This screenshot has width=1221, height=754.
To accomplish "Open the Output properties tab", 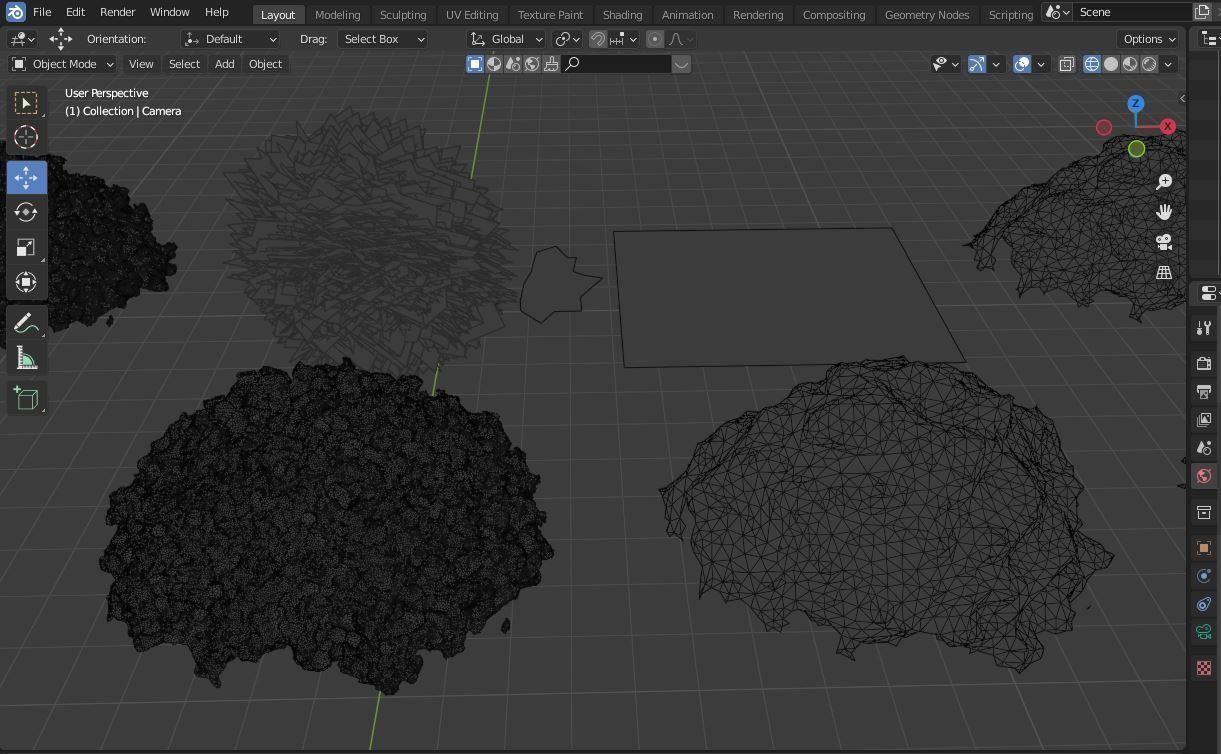I will point(1204,391).
